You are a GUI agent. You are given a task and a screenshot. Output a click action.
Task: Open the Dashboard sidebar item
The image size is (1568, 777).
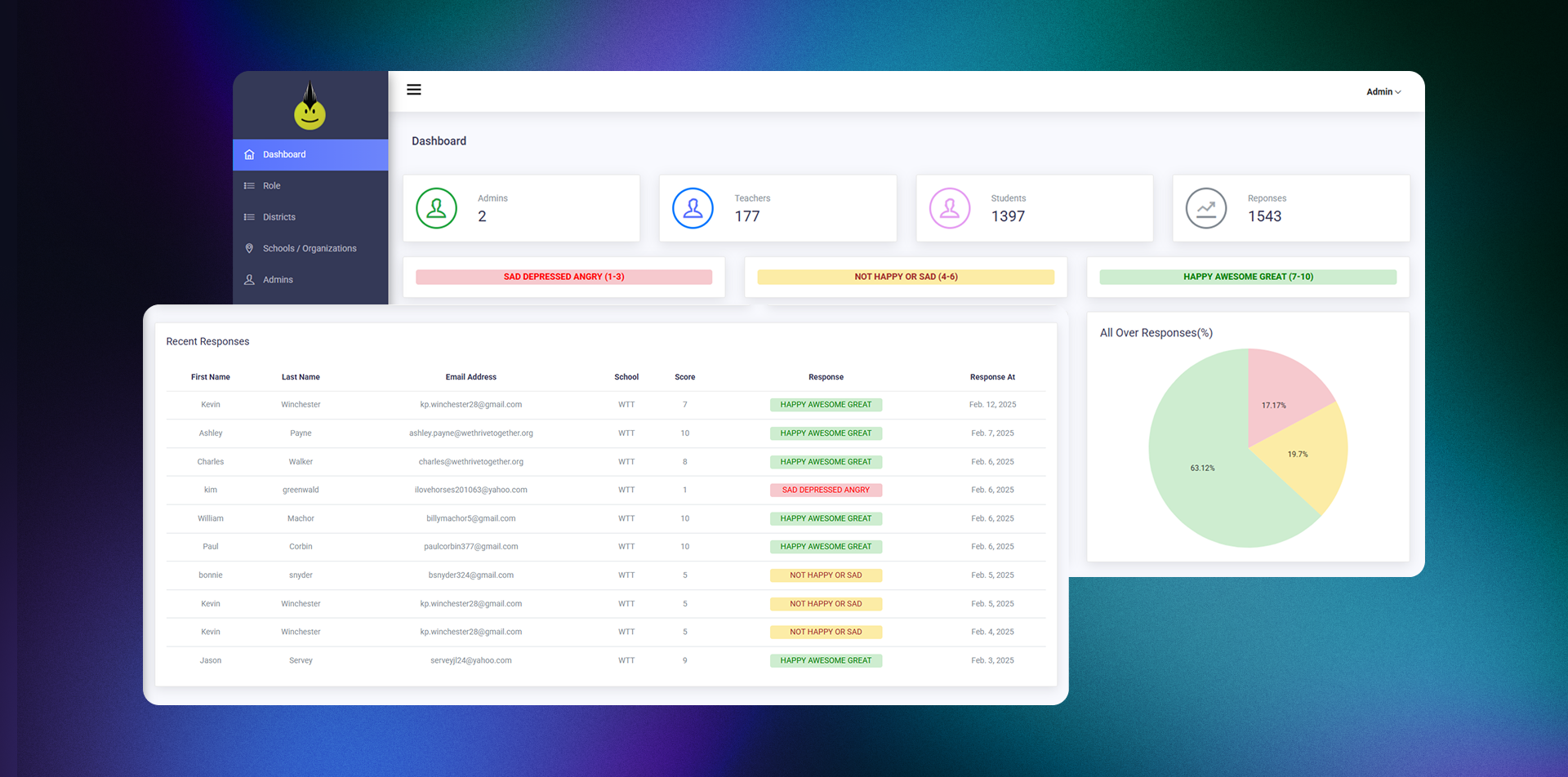(x=284, y=154)
